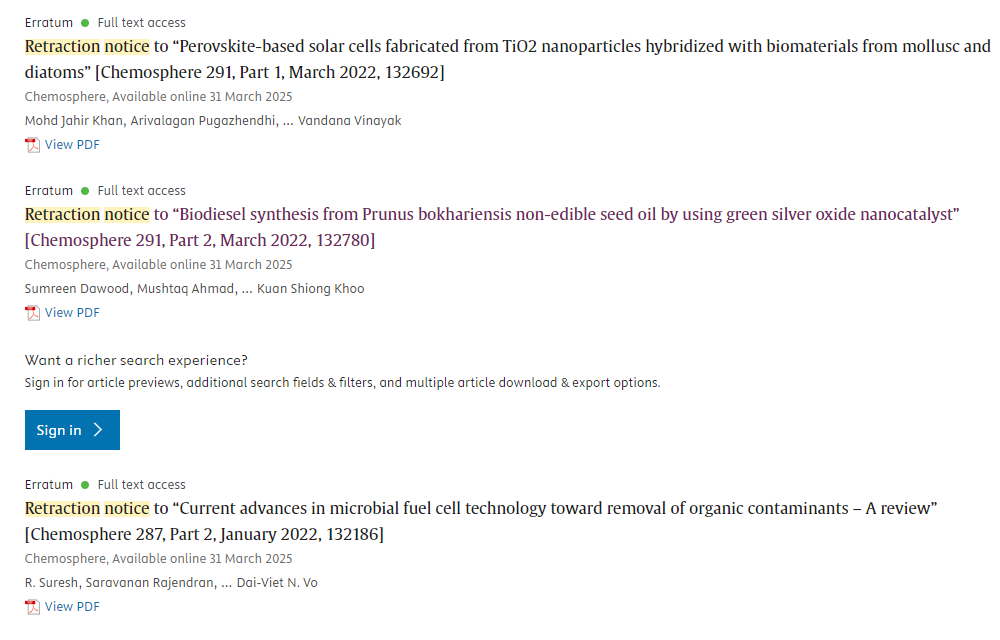Click PDF icon for Biodiesel synthesis article

coord(33,313)
